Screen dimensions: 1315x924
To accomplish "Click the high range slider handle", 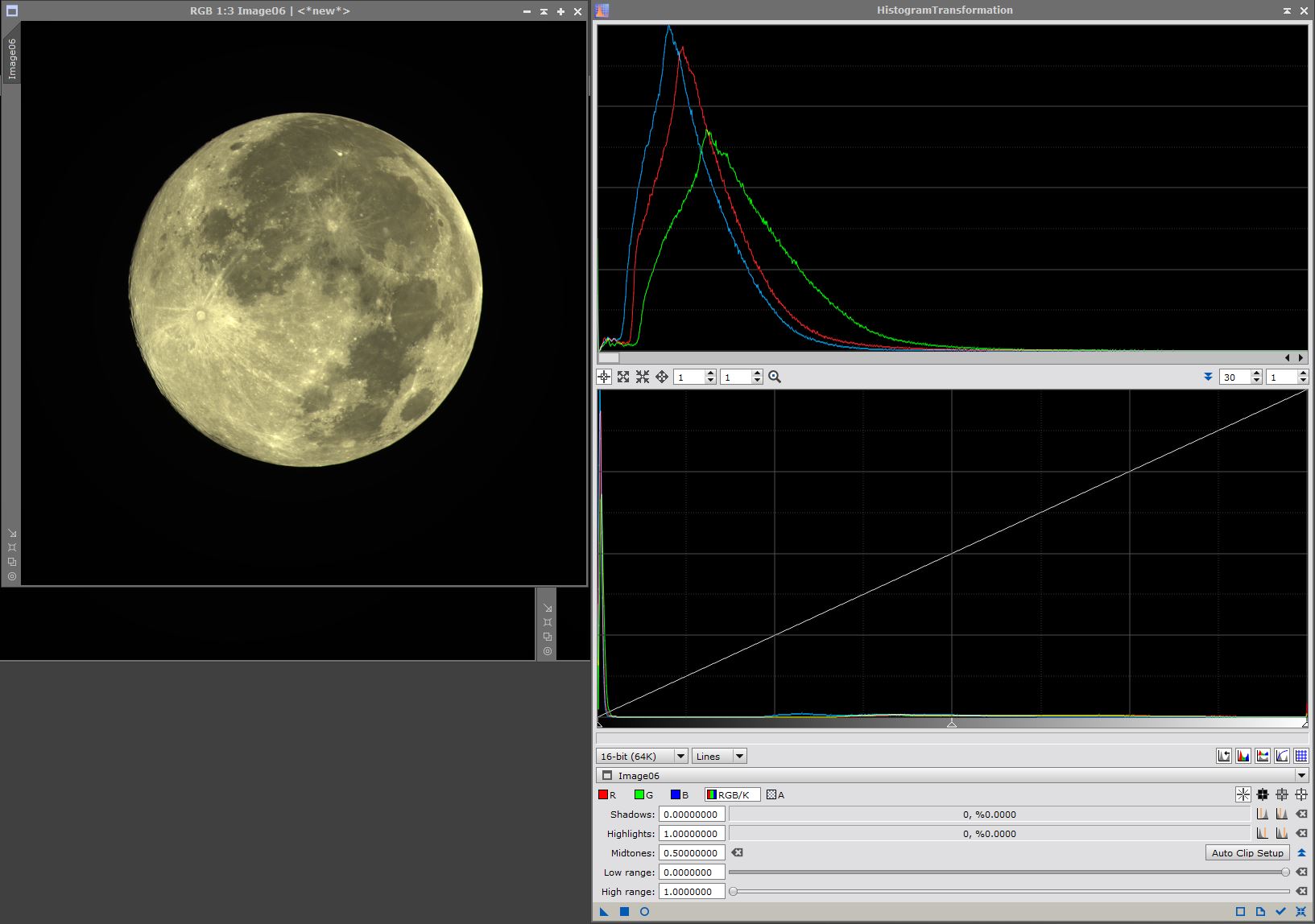I will [x=733, y=891].
